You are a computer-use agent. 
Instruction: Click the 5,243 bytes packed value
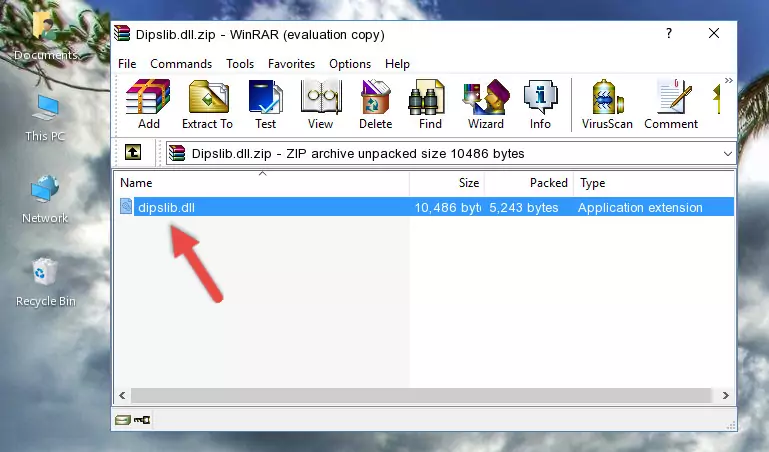pos(524,207)
